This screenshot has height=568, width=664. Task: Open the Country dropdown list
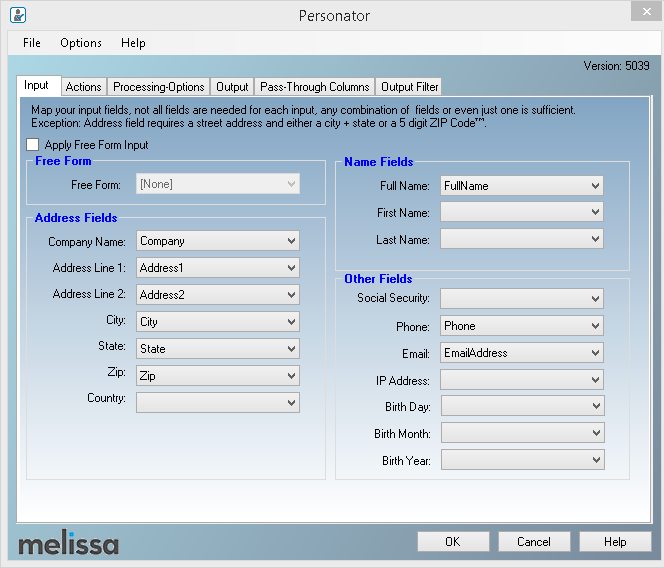tap(291, 402)
